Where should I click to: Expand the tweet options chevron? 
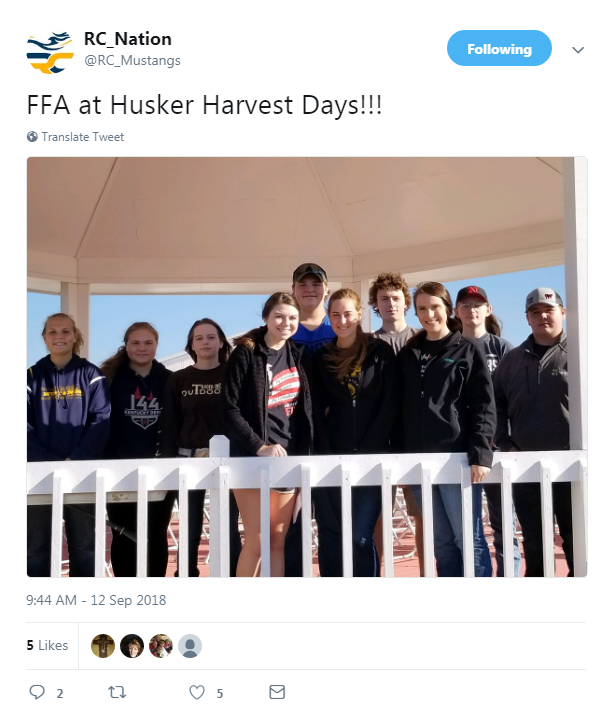pyautogui.click(x=578, y=49)
